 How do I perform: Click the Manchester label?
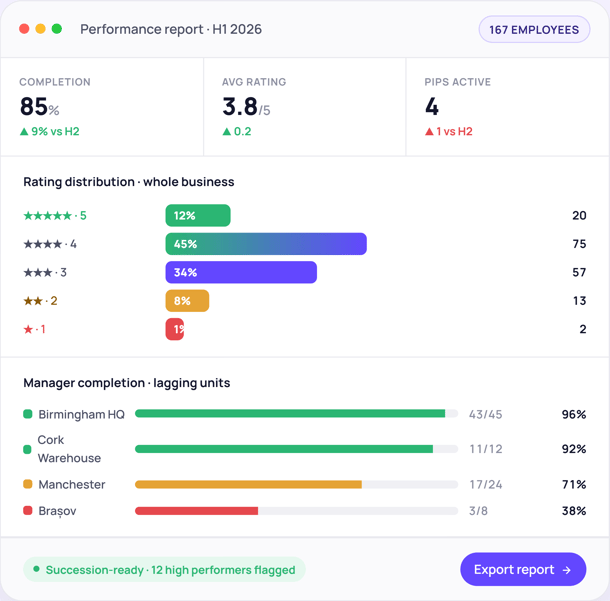(72, 485)
